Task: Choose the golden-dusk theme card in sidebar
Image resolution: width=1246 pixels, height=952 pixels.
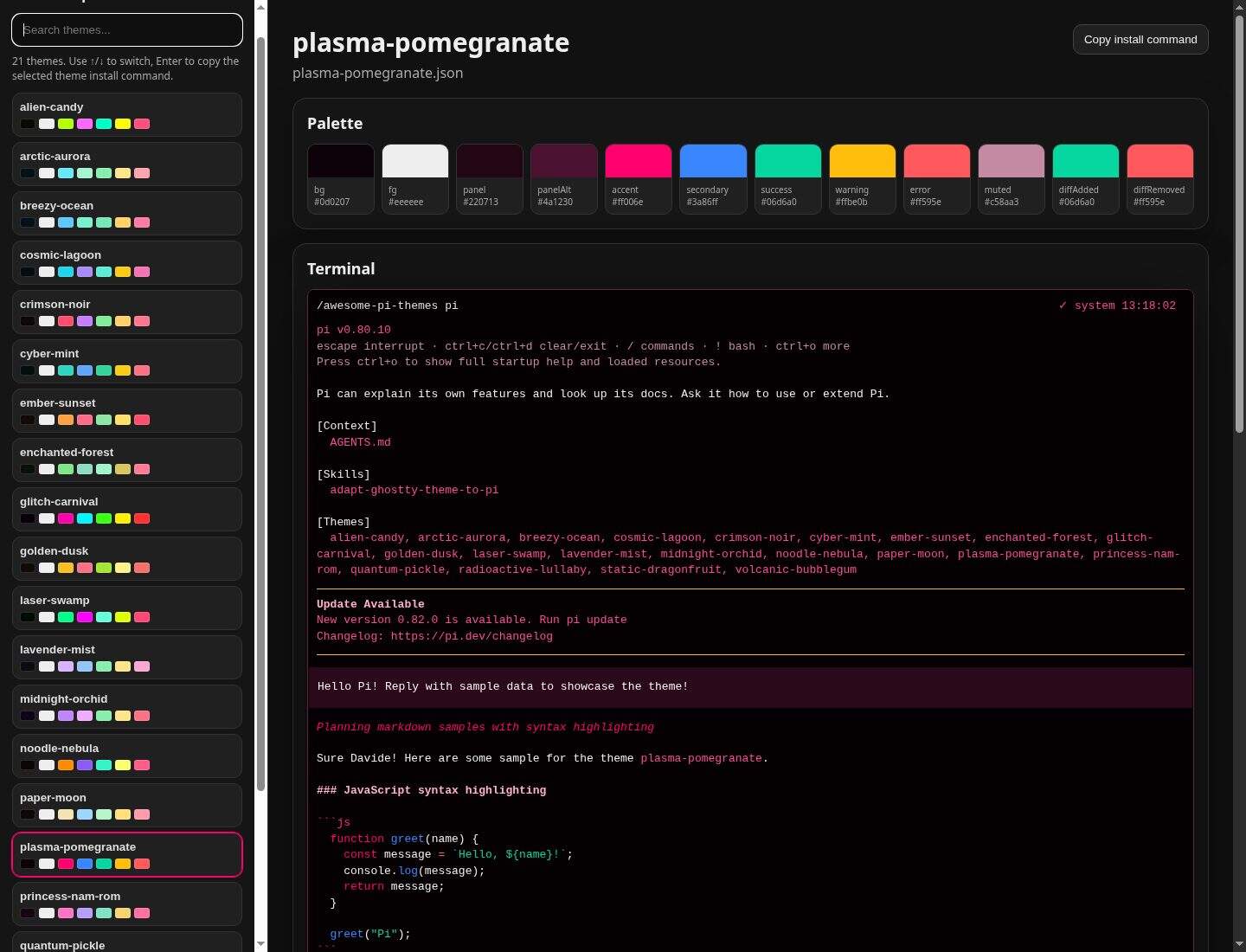Action: [x=127, y=558]
